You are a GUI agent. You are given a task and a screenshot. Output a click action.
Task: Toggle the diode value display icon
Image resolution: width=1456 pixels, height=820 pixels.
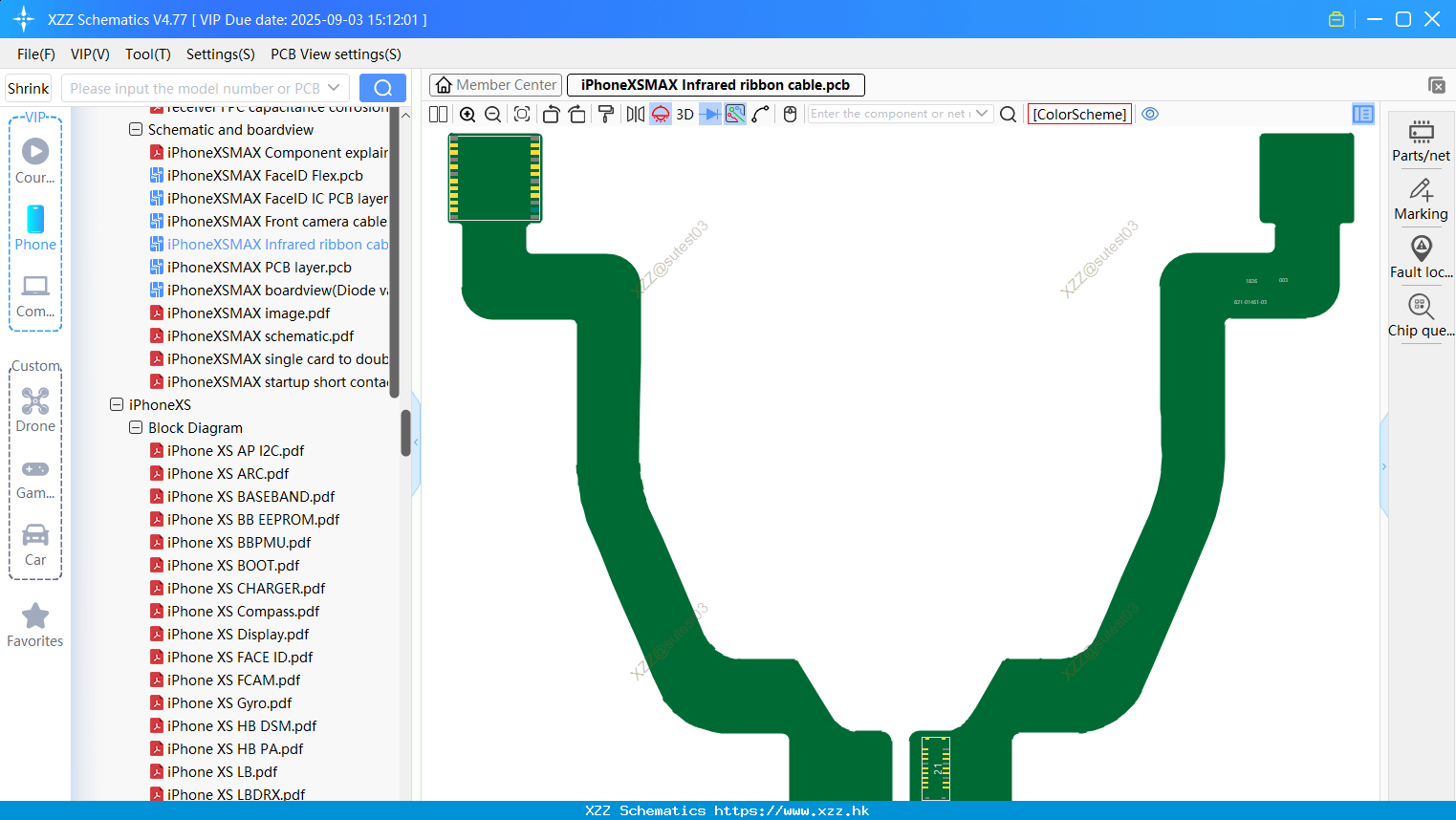pyautogui.click(x=710, y=114)
